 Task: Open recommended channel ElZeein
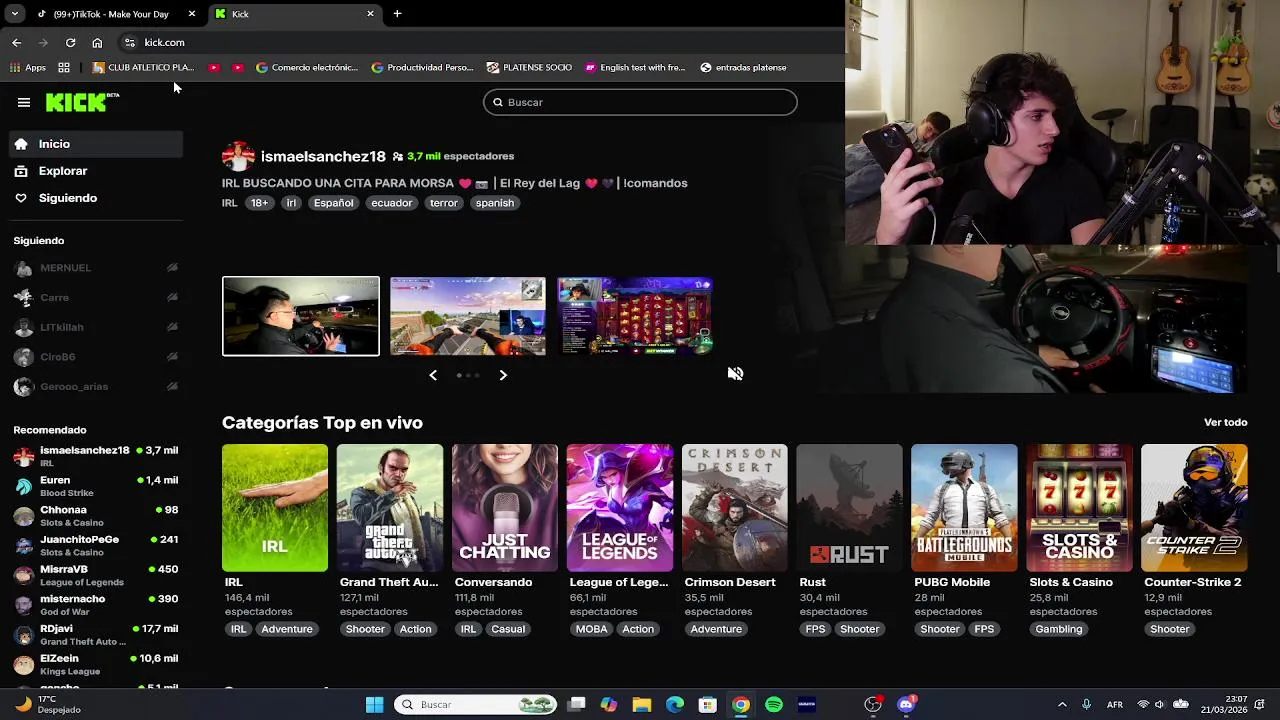pyautogui.click(x=97, y=665)
